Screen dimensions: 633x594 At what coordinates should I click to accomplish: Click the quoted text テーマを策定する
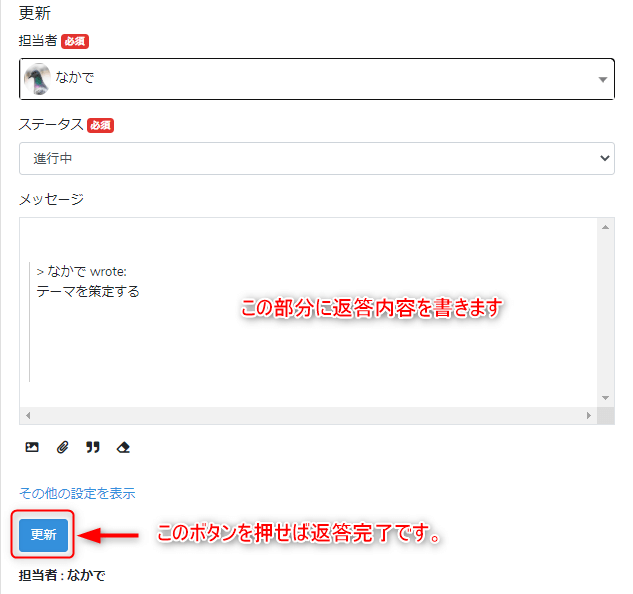tap(88, 291)
